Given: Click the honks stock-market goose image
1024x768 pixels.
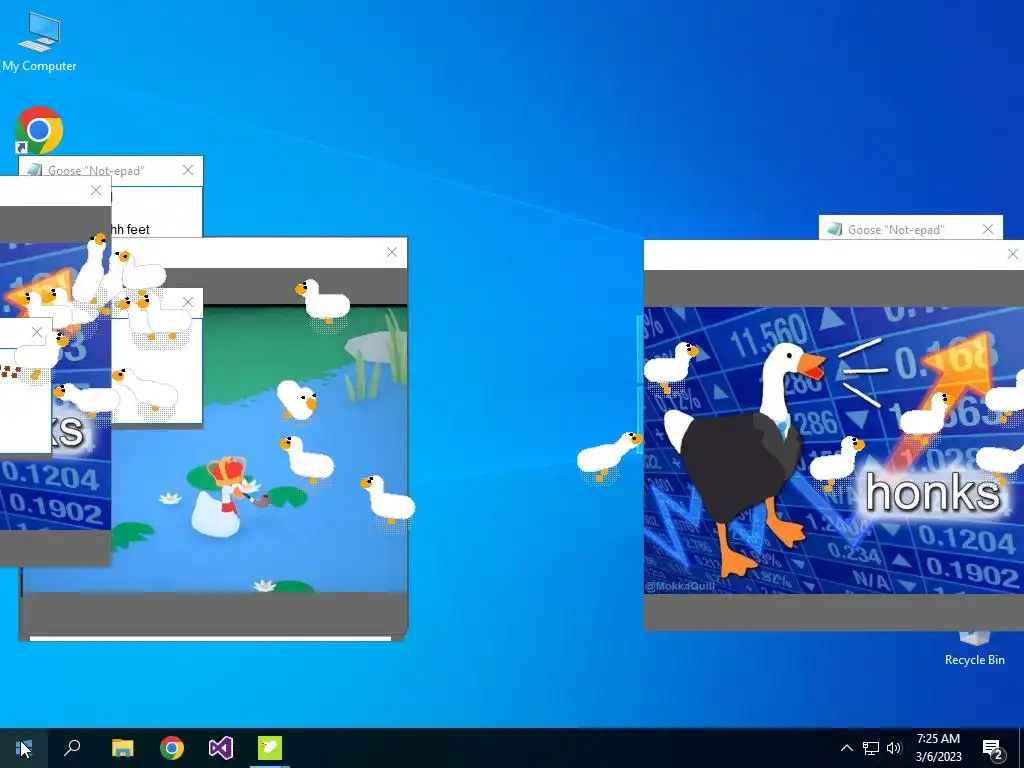Looking at the screenshot, I should pyautogui.click(x=833, y=451).
